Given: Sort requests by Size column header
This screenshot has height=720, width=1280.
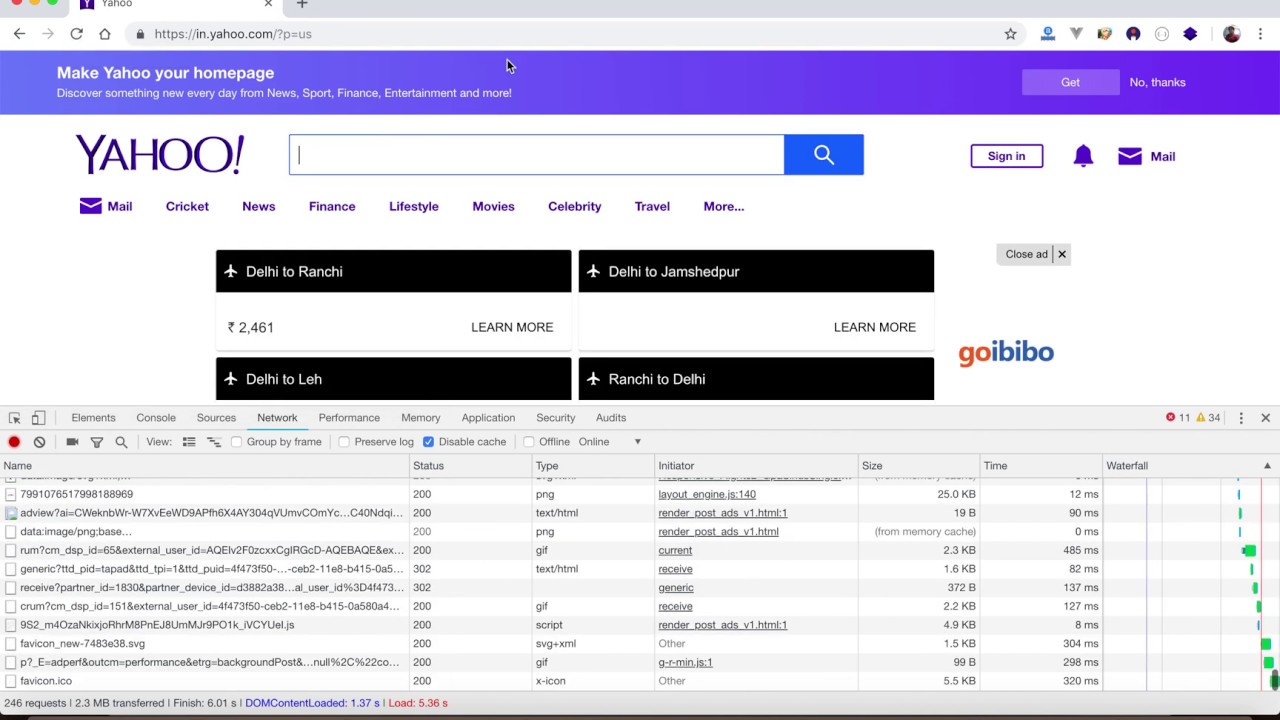Looking at the screenshot, I should click(919, 466).
